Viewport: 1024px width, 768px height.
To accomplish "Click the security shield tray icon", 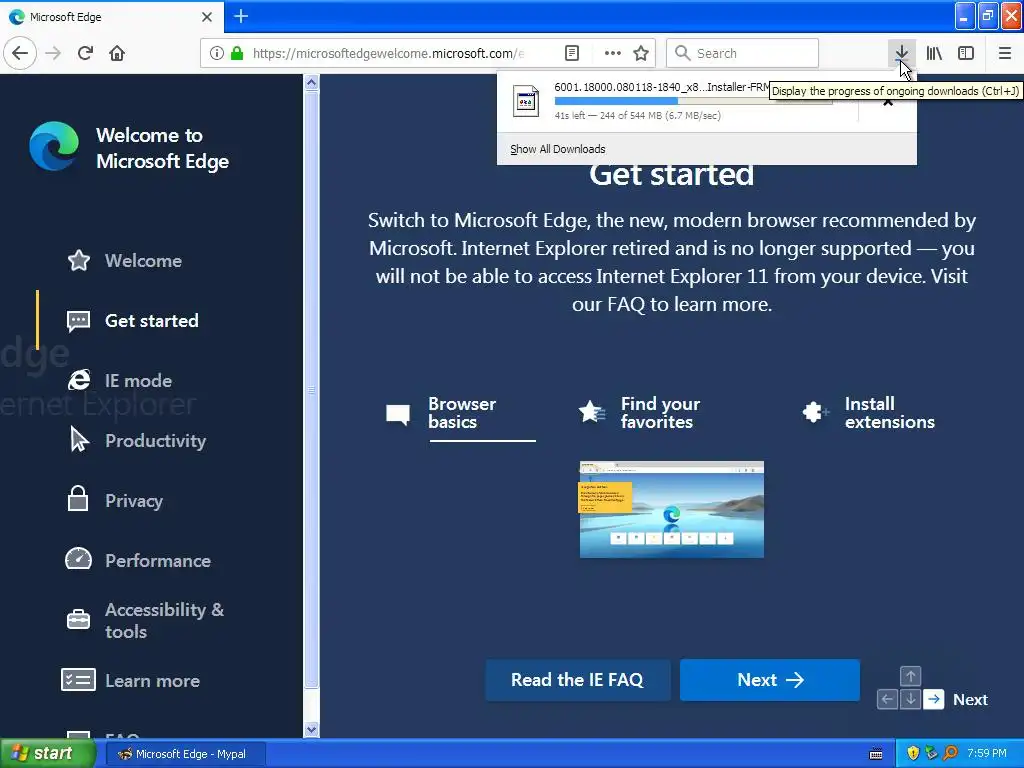I will click(x=913, y=754).
